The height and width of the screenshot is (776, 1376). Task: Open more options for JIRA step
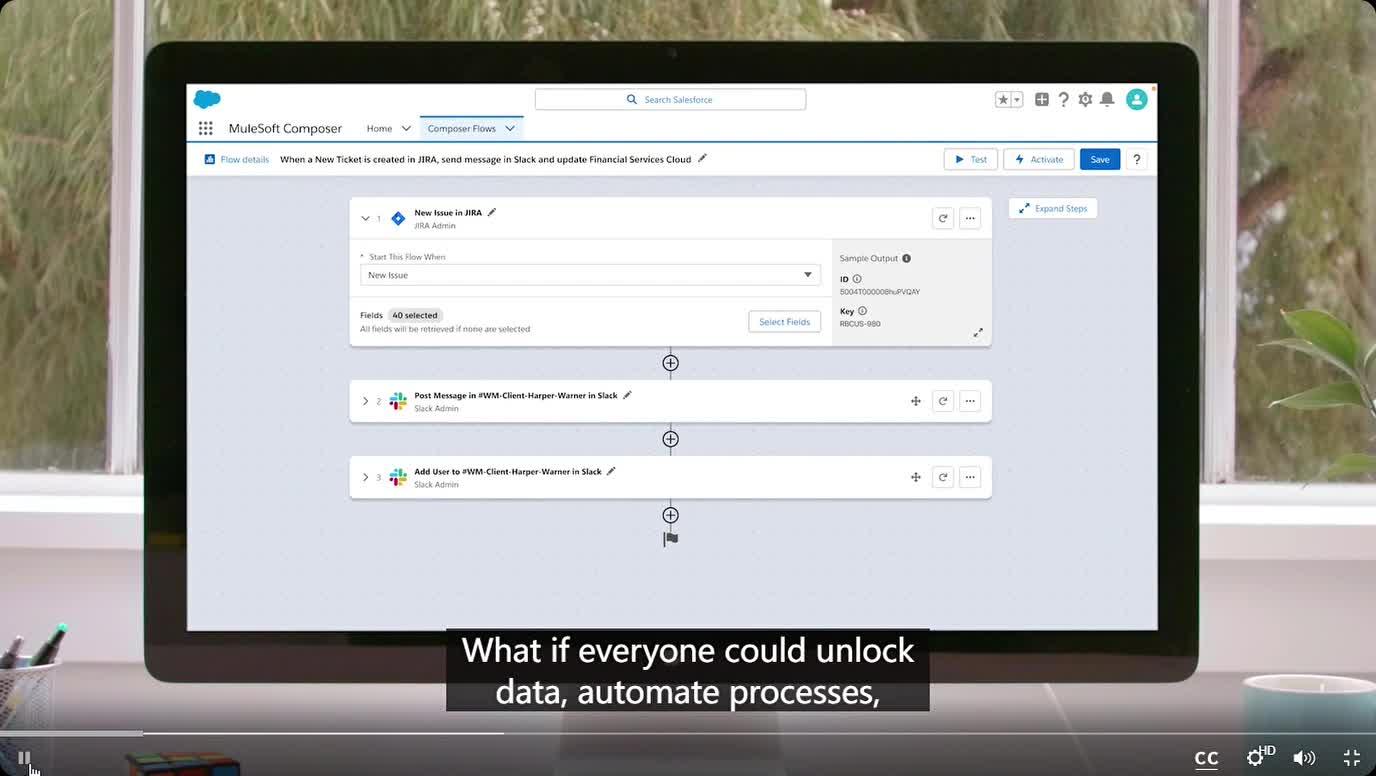[970, 218]
